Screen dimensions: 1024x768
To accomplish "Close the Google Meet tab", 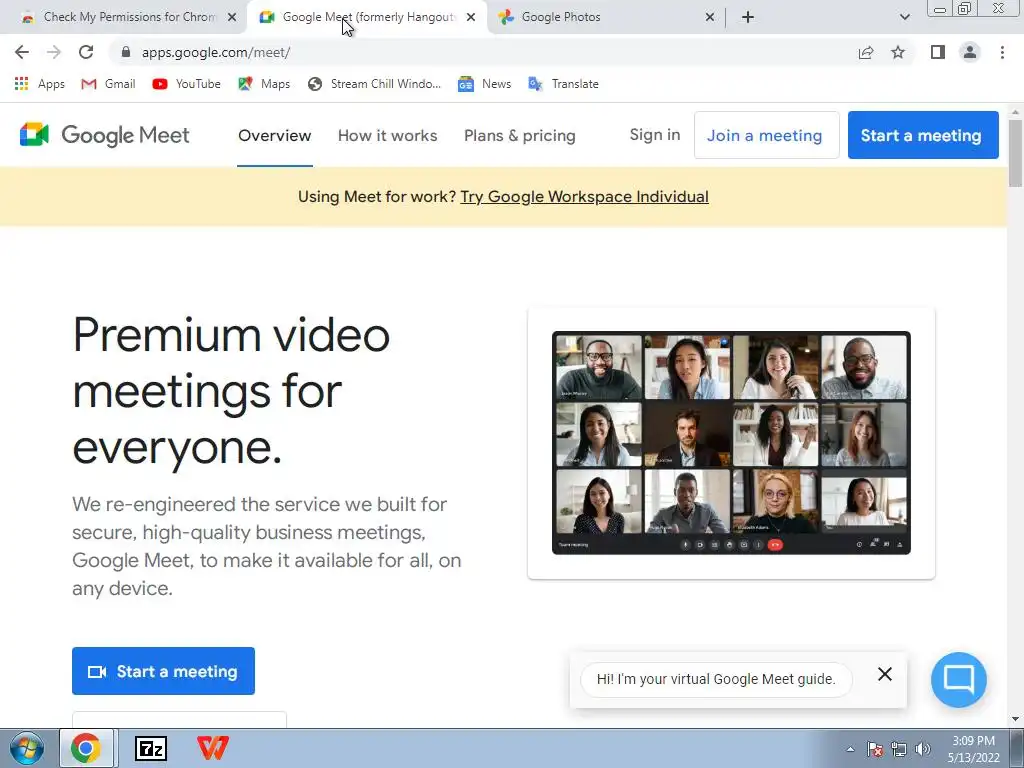I will 471,17.
